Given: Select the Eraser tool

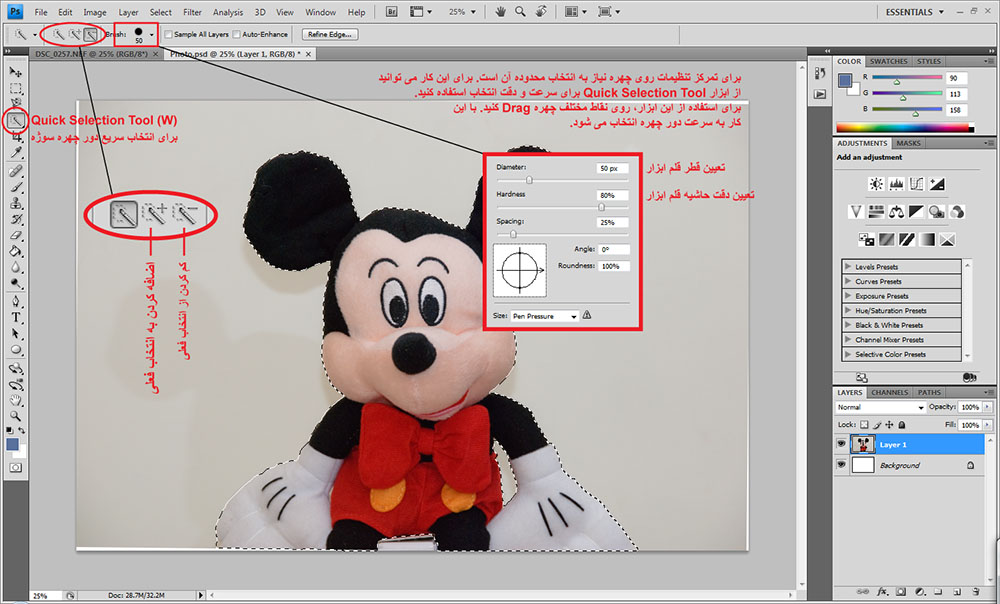Looking at the screenshot, I should (x=16, y=235).
